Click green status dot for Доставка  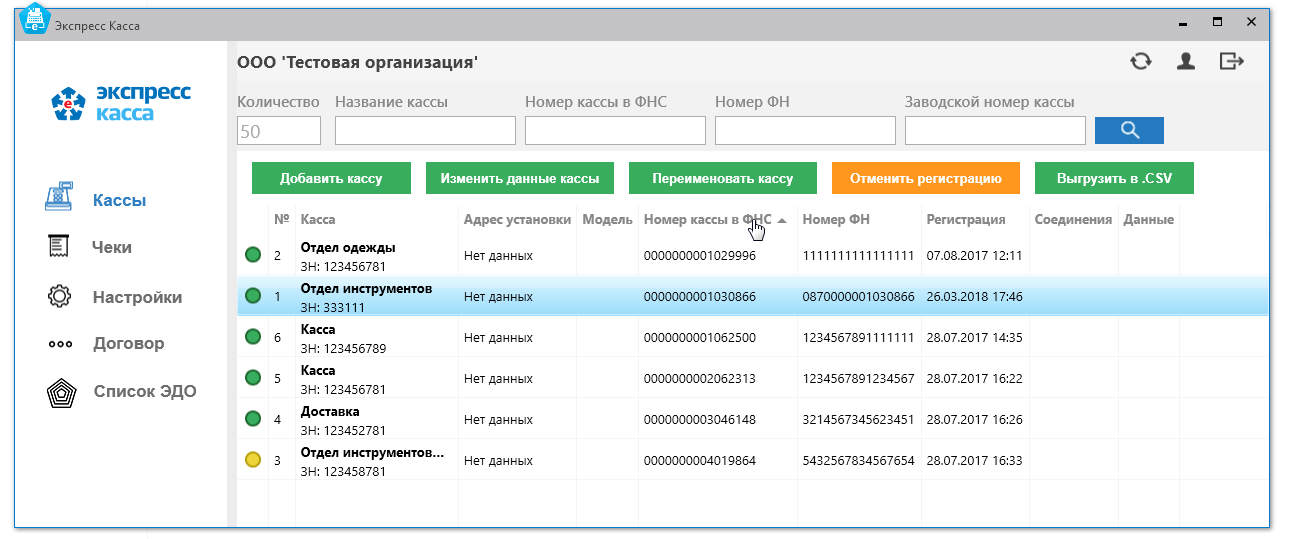click(x=253, y=419)
